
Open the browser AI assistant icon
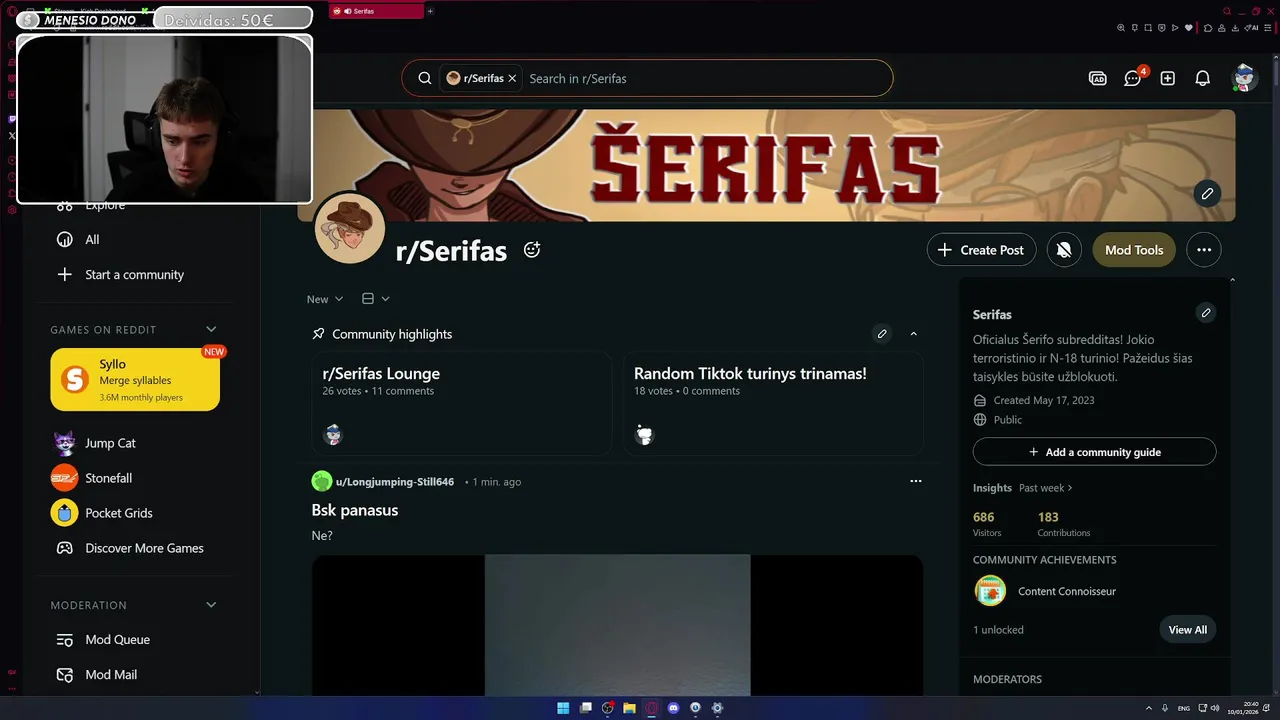pos(1251,28)
